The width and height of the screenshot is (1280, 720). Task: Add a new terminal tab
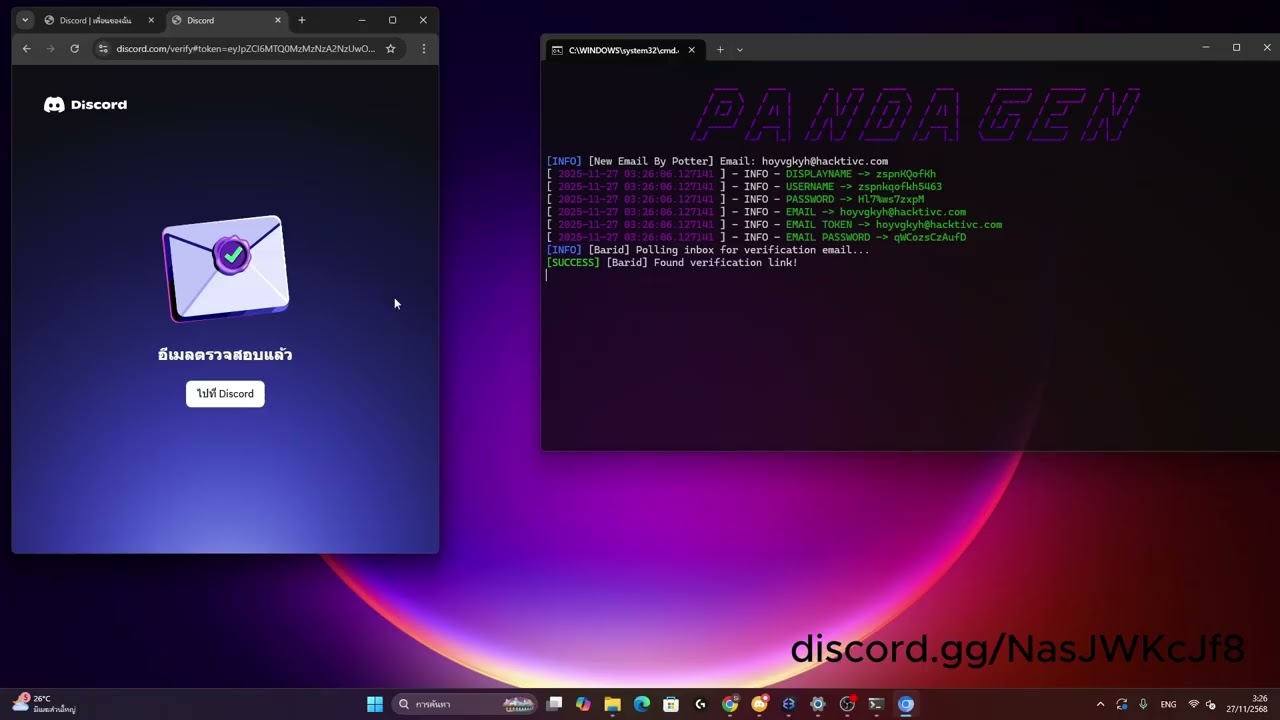point(719,50)
